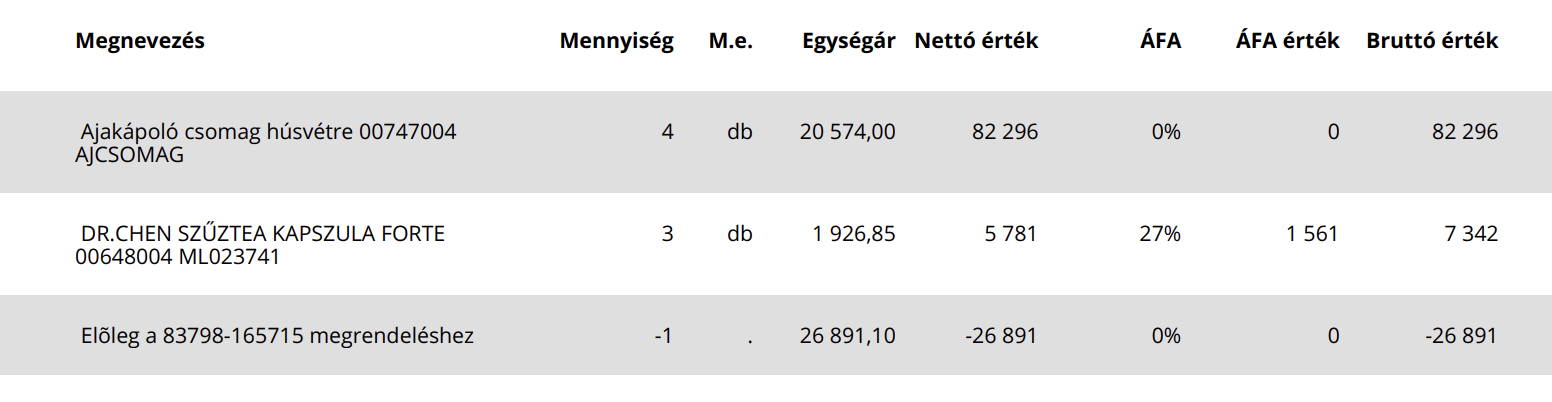Click unit price 20 574,00
The image size is (1552, 402).
click(848, 131)
